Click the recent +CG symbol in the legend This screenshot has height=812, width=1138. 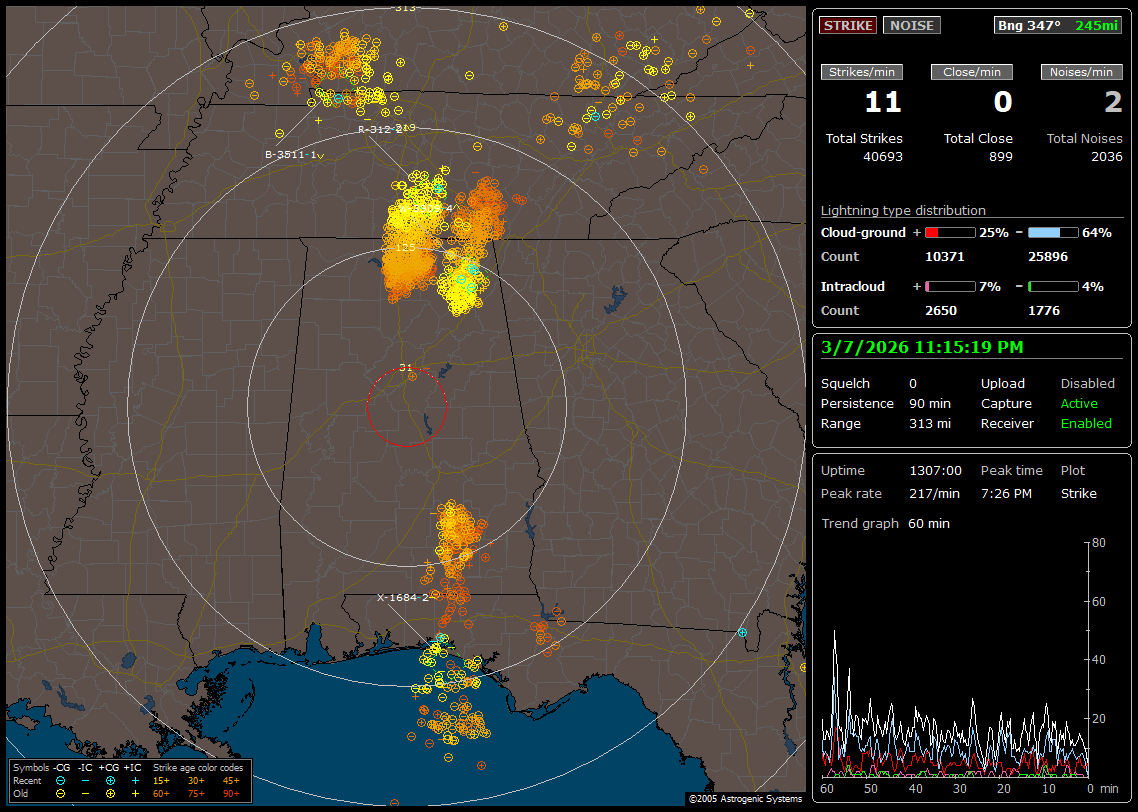click(x=110, y=780)
